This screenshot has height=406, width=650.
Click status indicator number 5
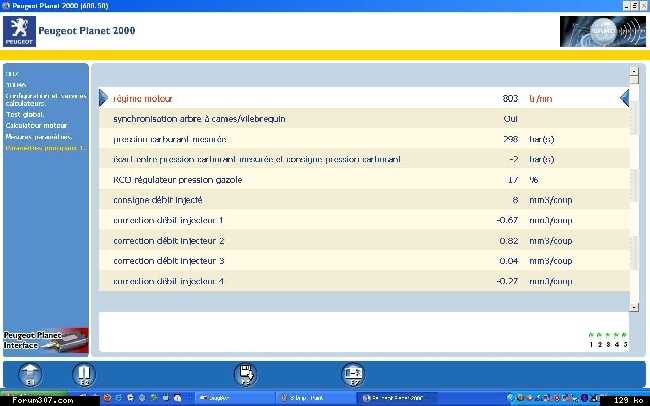(625, 340)
